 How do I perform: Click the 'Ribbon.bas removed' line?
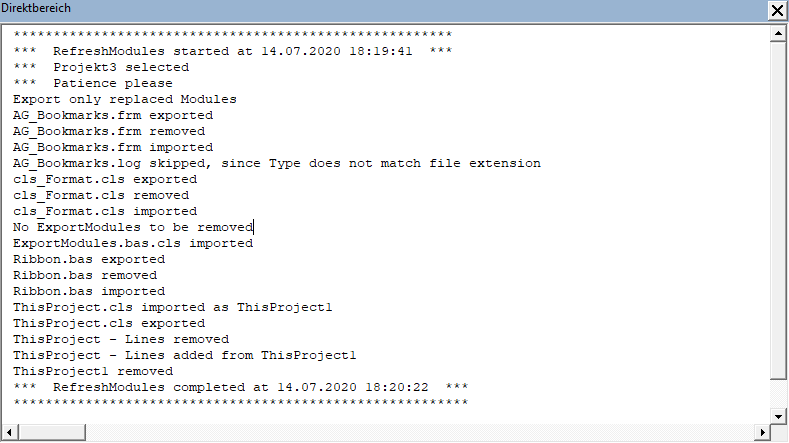pyautogui.click(x=84, y=275)
